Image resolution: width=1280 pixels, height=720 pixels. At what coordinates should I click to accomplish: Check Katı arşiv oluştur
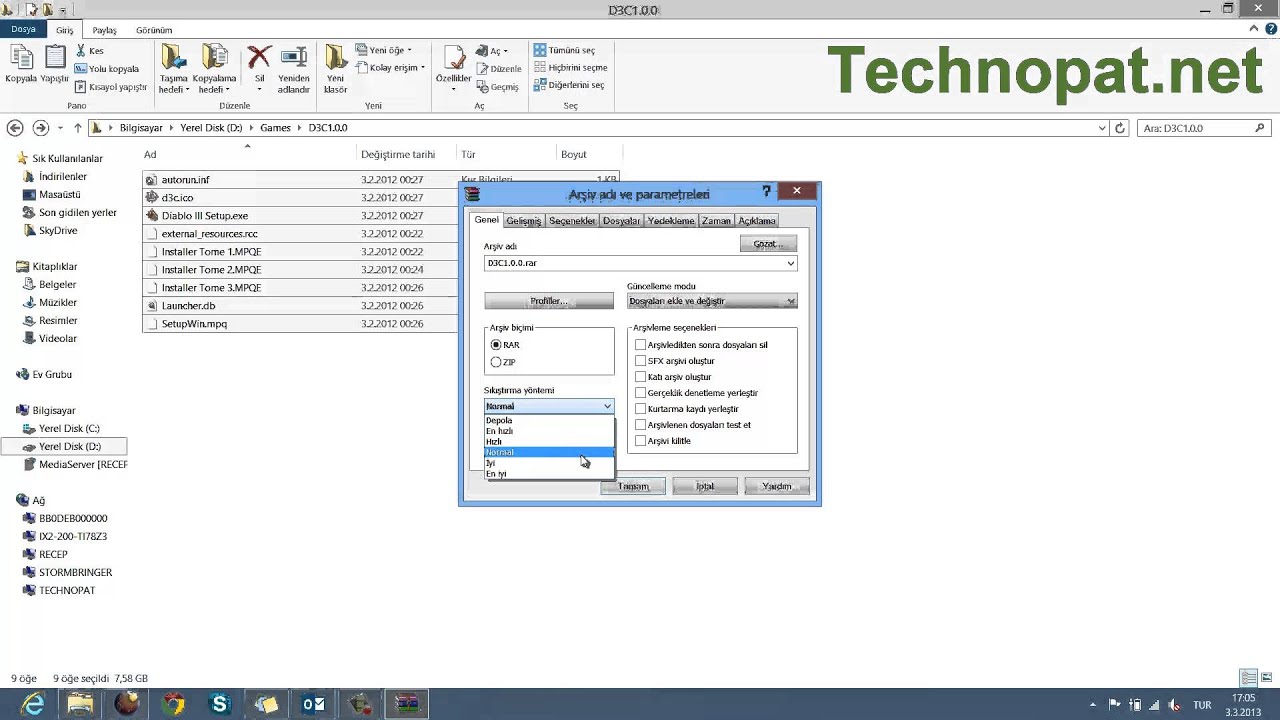coord(641,377)
